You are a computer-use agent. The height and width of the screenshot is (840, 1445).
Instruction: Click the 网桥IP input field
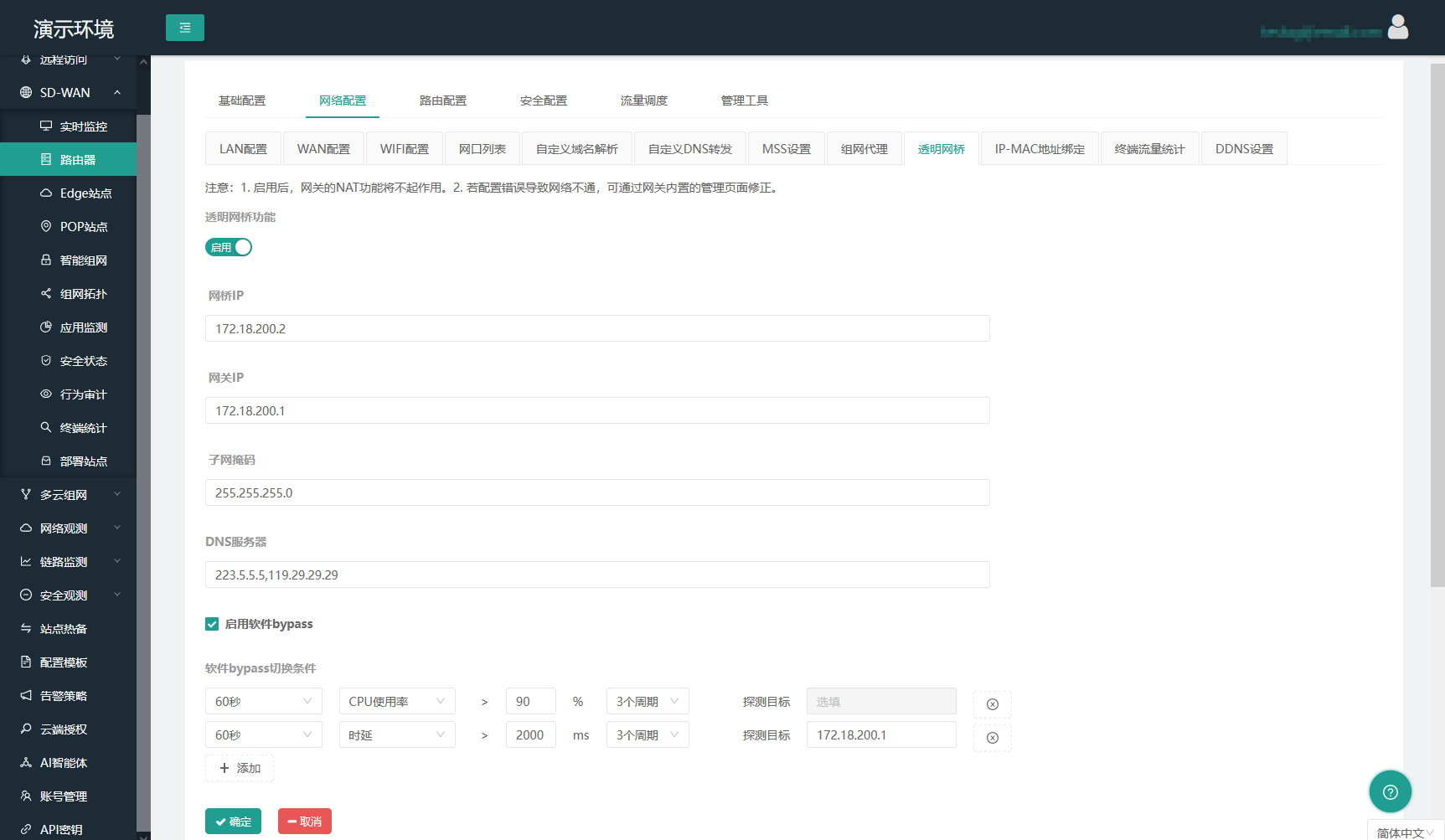click(x=597, y=328)
